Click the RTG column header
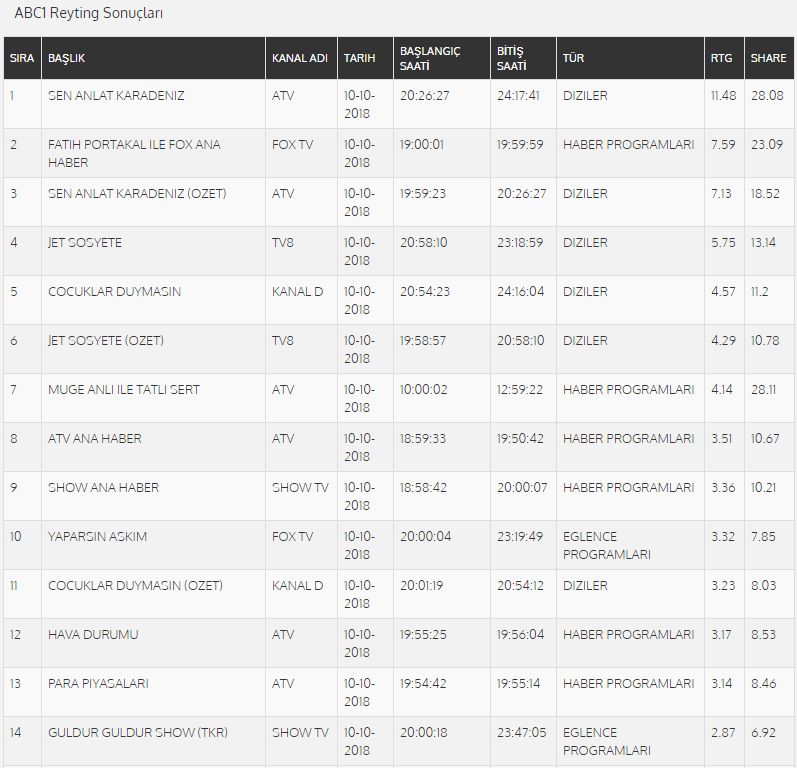The image size is (797, 768). click(724, 58)
